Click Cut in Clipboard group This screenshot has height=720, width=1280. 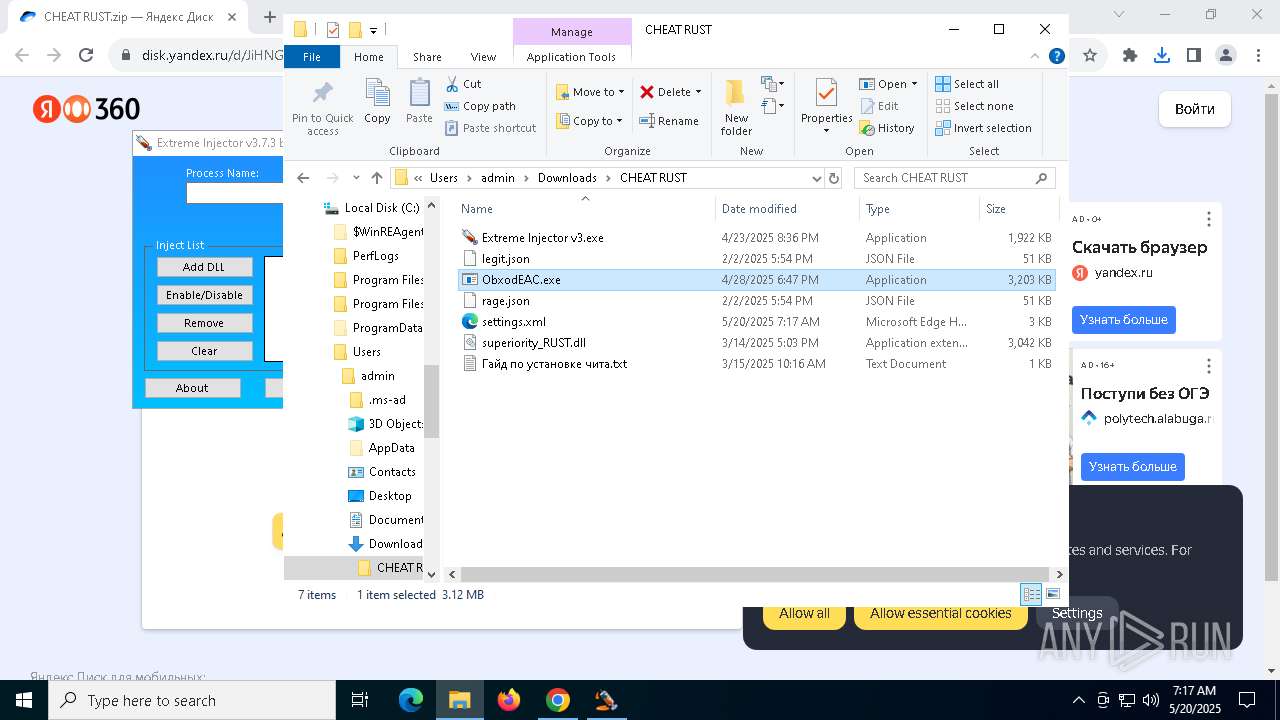point(463,84)
